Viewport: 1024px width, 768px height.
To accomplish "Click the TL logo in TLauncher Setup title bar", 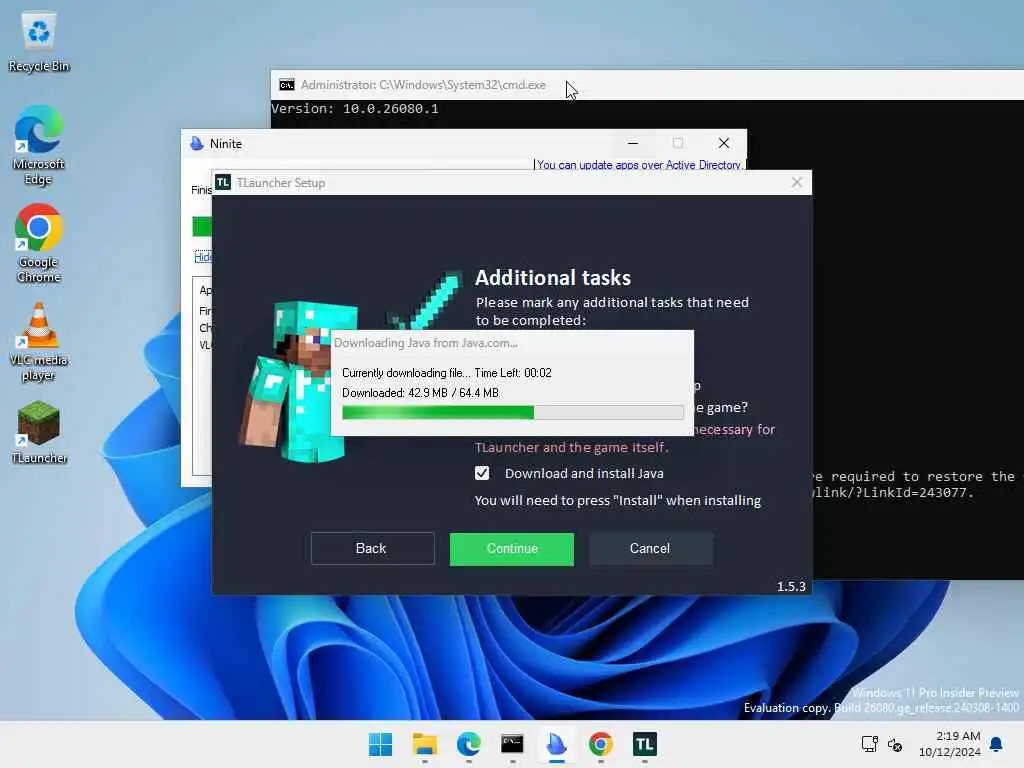I will (x=223, y=182).
